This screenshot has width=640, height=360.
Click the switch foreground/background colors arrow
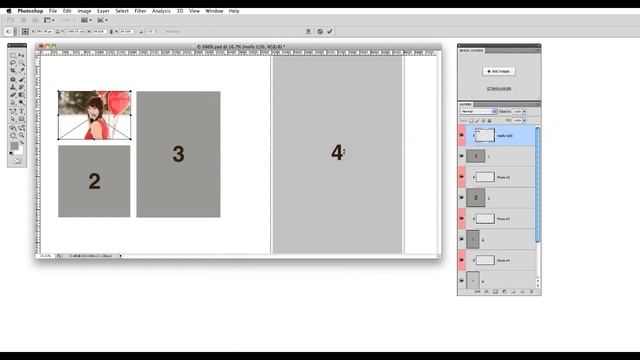pos(22,142)
